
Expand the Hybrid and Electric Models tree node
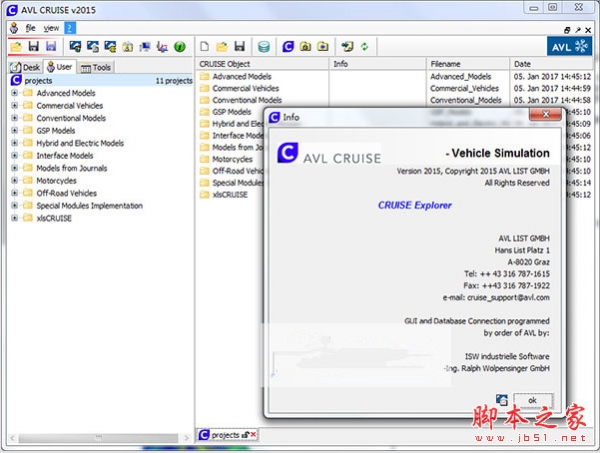pyautogui.click(x=15, y=143)
